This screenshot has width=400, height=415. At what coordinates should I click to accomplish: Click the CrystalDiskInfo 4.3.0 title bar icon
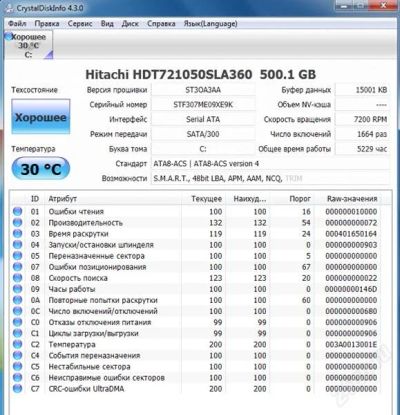(9, 8)
